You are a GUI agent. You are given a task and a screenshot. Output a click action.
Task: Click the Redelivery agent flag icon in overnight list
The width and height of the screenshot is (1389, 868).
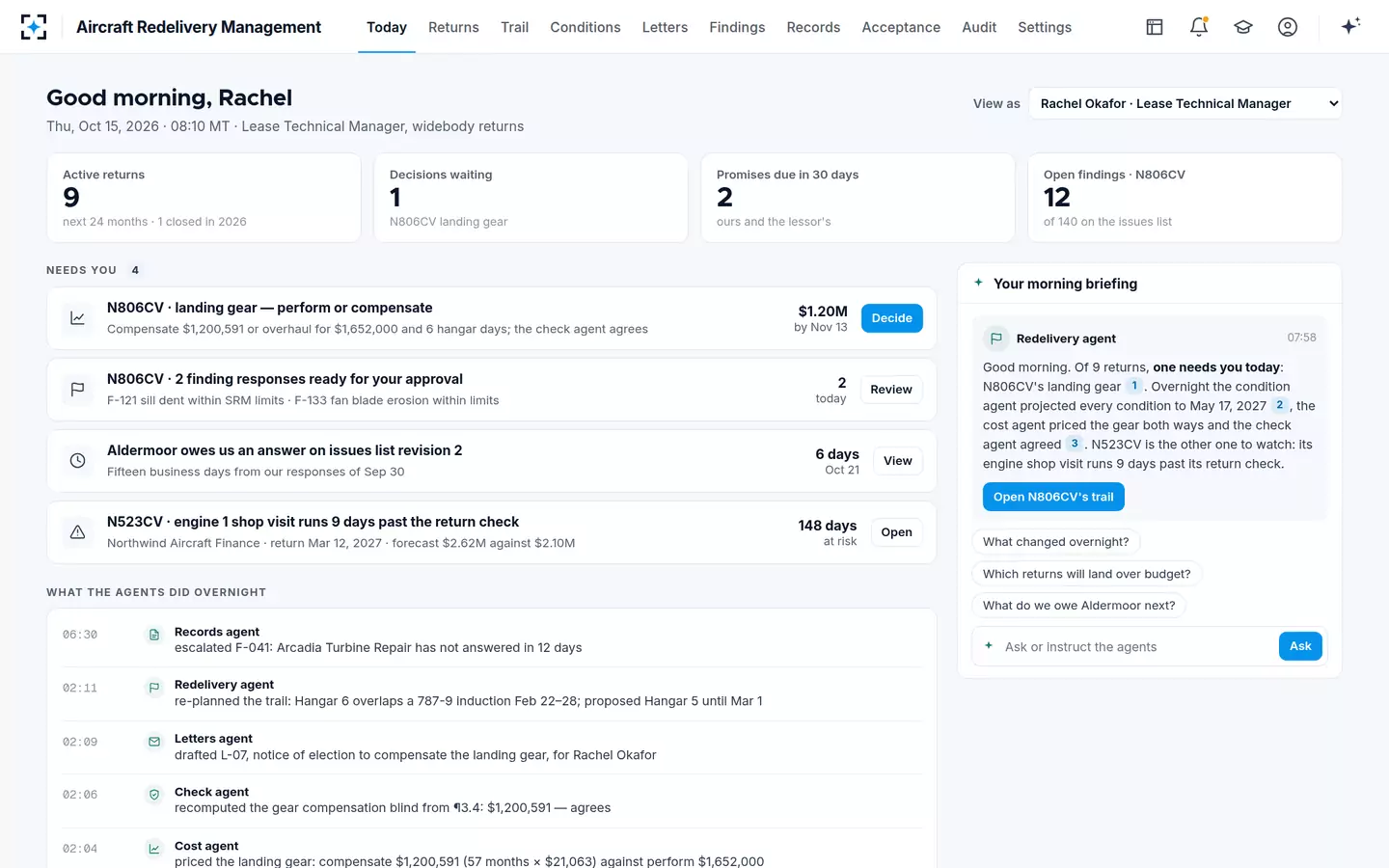coord(153,688)
